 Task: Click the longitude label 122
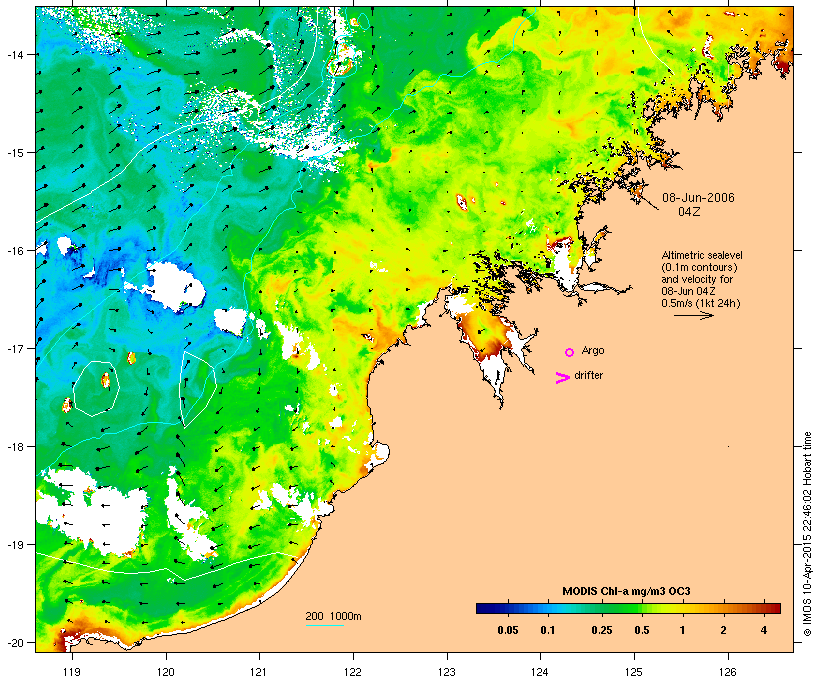point(353,672)
